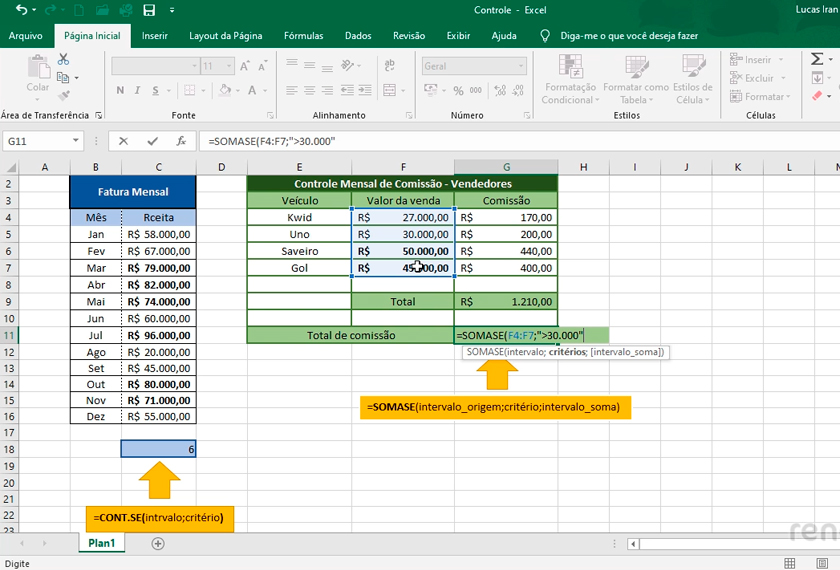Image resolution: width=840 pixels, height=570 pixels.
Task: Click the Save floppy disk icon
Action: click(x=149, y=10)
